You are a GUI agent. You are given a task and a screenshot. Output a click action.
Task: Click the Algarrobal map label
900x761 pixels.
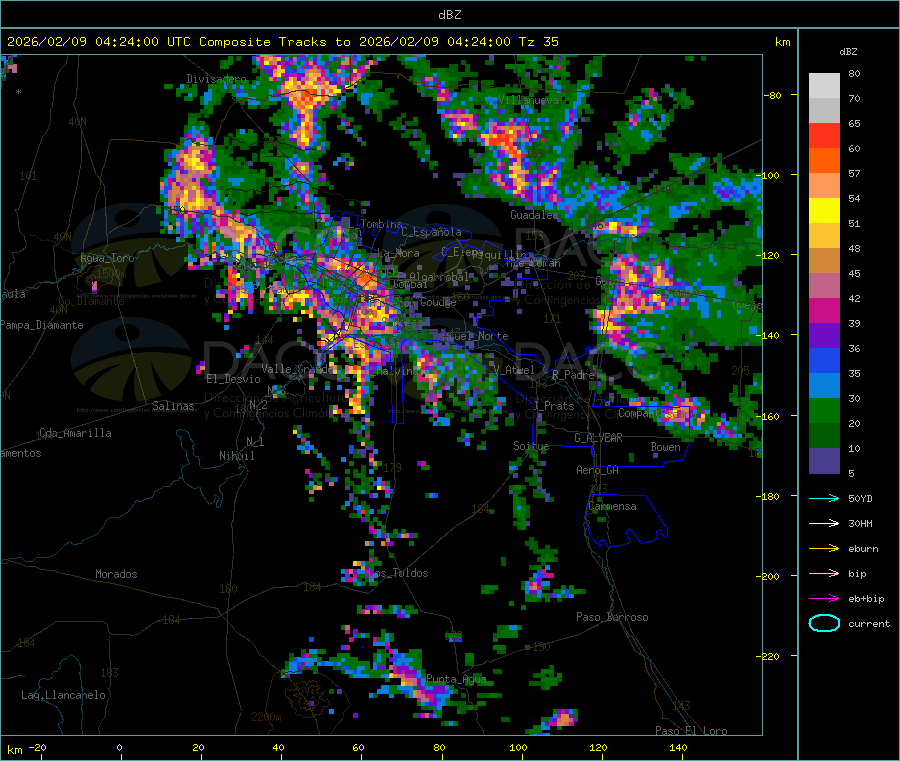coord(439,277)
